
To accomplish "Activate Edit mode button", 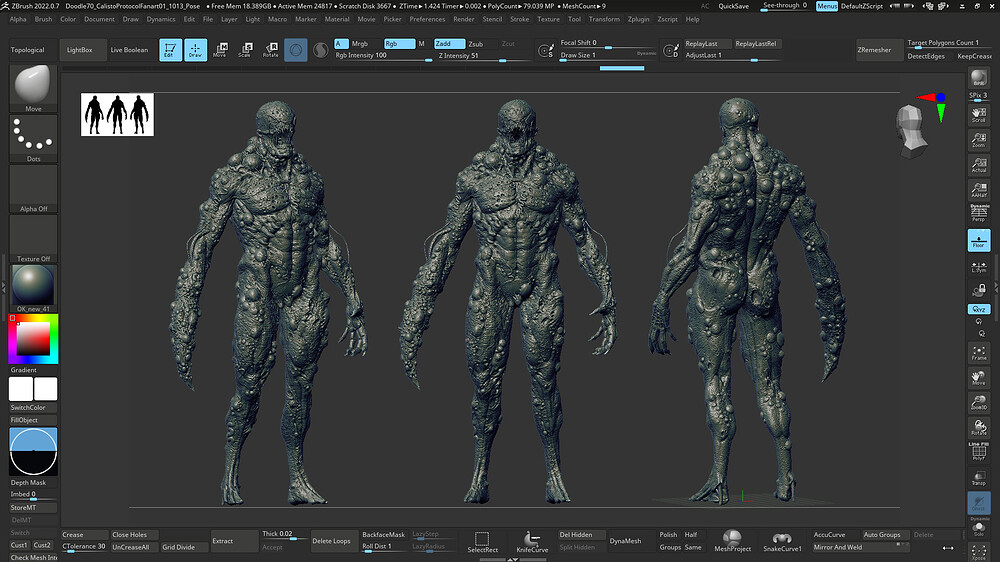I will coord(170,50).
